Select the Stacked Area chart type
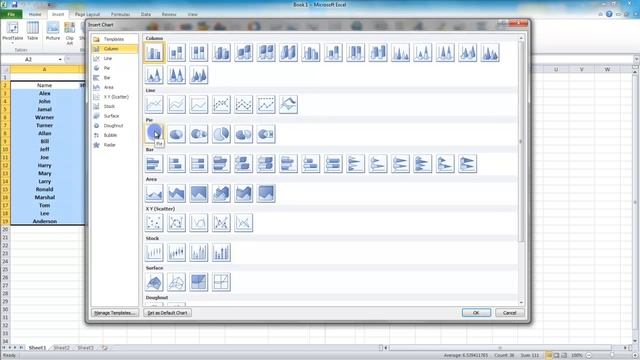The image size is (640, 360). 176,193
